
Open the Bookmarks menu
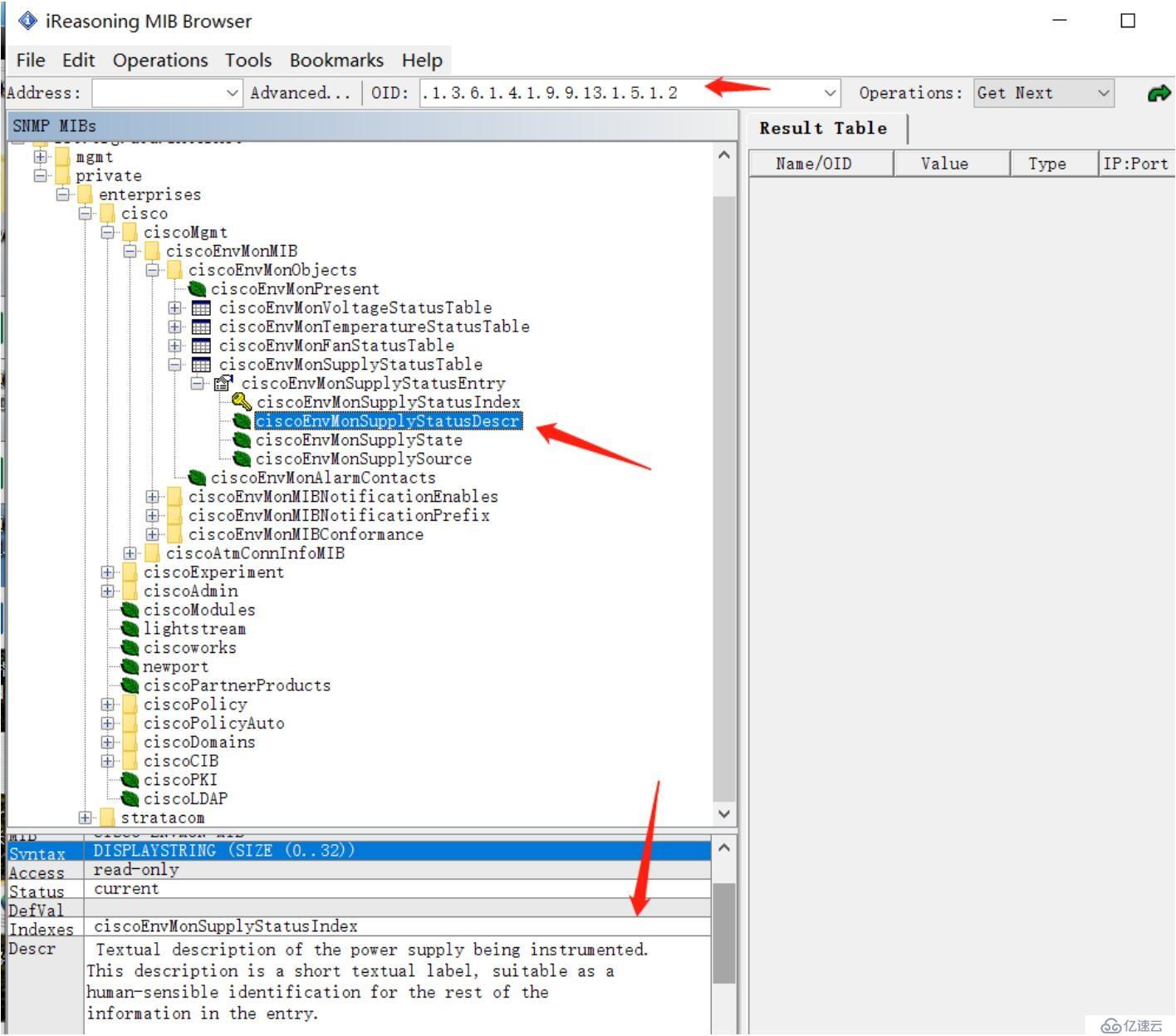click(336, 60)
